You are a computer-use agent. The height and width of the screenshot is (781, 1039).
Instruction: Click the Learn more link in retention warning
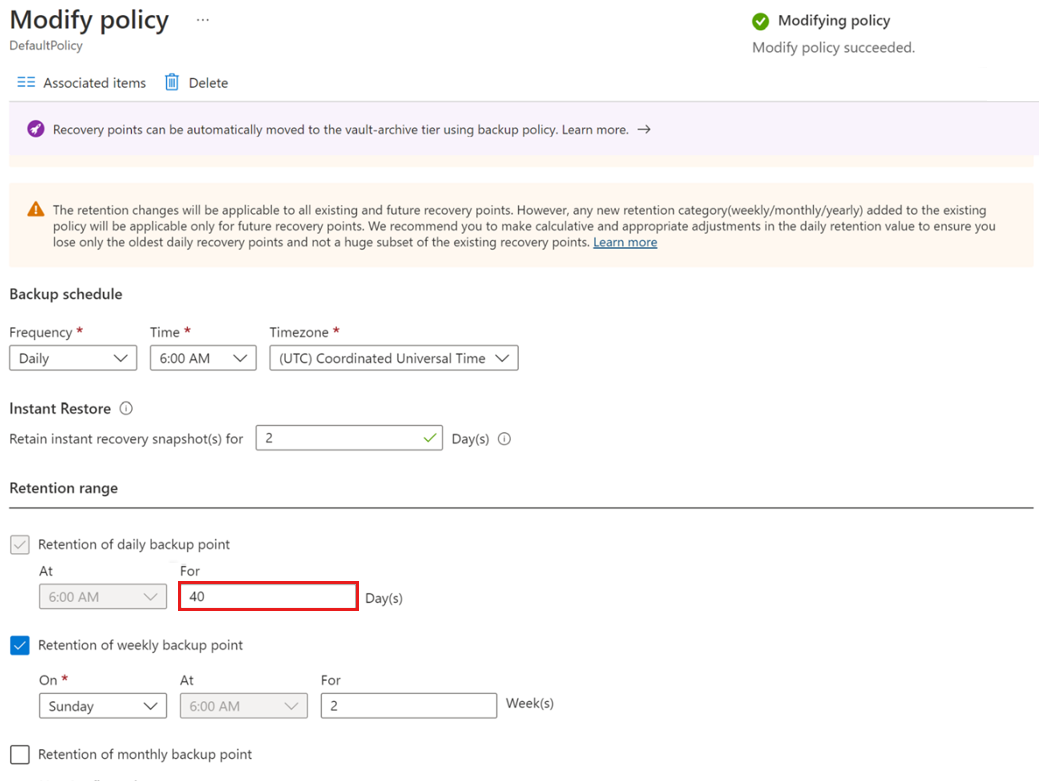625,241
